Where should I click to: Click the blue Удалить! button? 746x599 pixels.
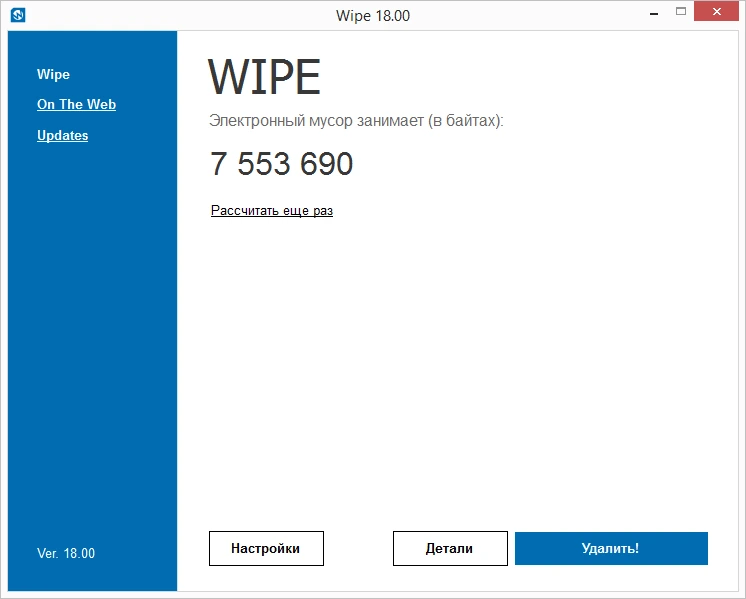tap(611, 549)
